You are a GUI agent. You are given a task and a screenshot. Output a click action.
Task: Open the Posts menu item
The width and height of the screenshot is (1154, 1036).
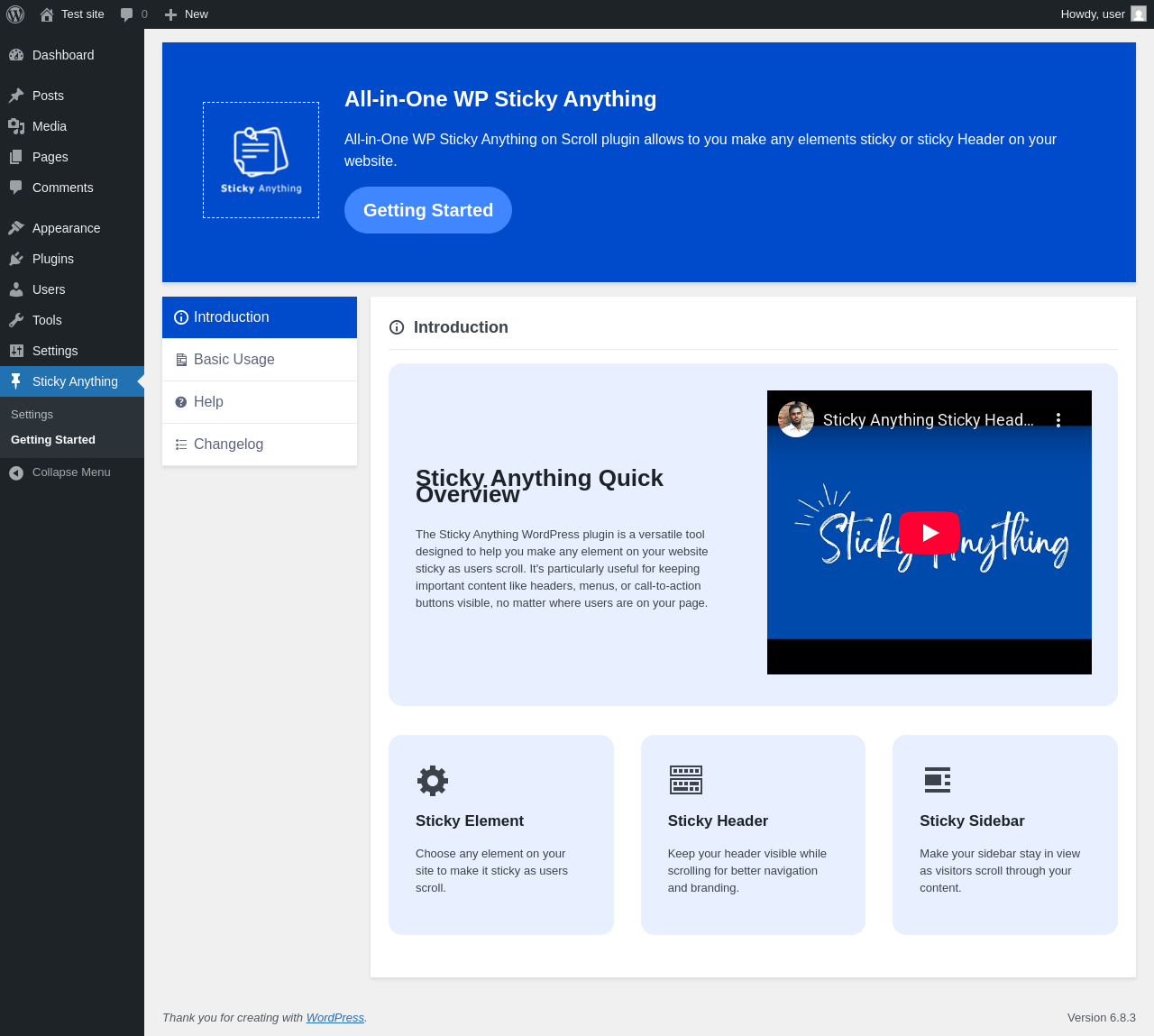coord(72,96)
